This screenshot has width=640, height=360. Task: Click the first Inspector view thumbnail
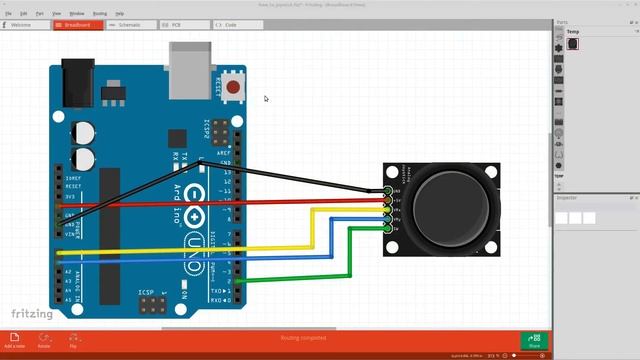point(562,218)
